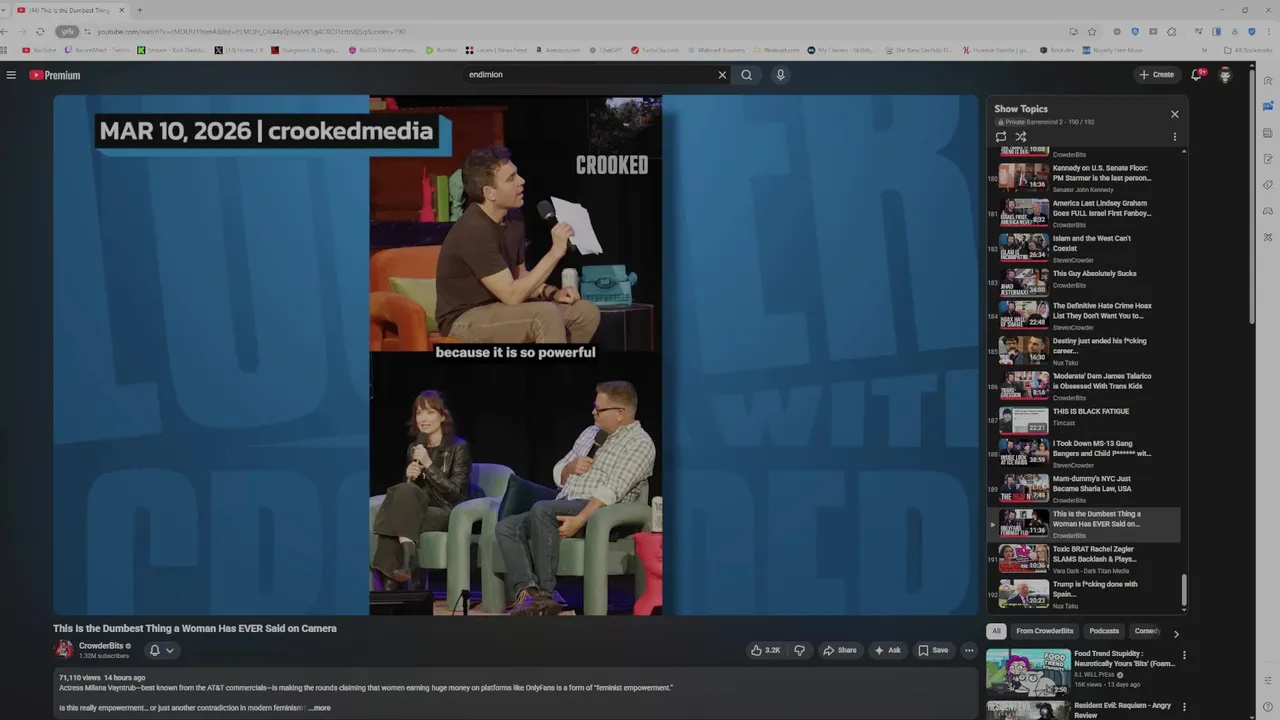Screen dimensions: 1280x720
Task: Toggle shuffle playlist
Action: click(1021, 137)
